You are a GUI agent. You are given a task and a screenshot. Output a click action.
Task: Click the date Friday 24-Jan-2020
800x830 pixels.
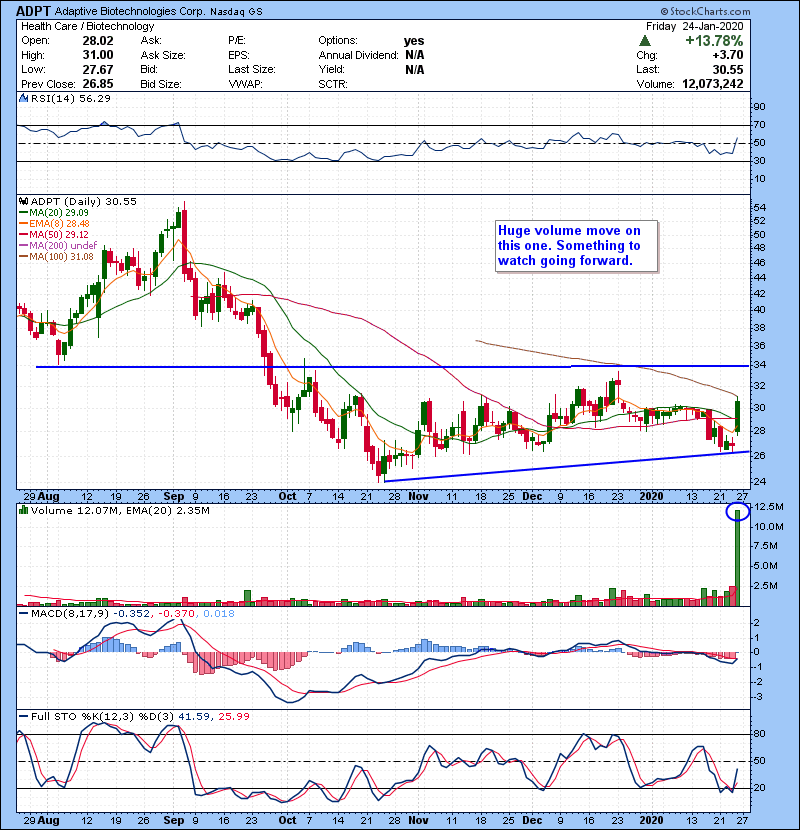tap(695, 26)
